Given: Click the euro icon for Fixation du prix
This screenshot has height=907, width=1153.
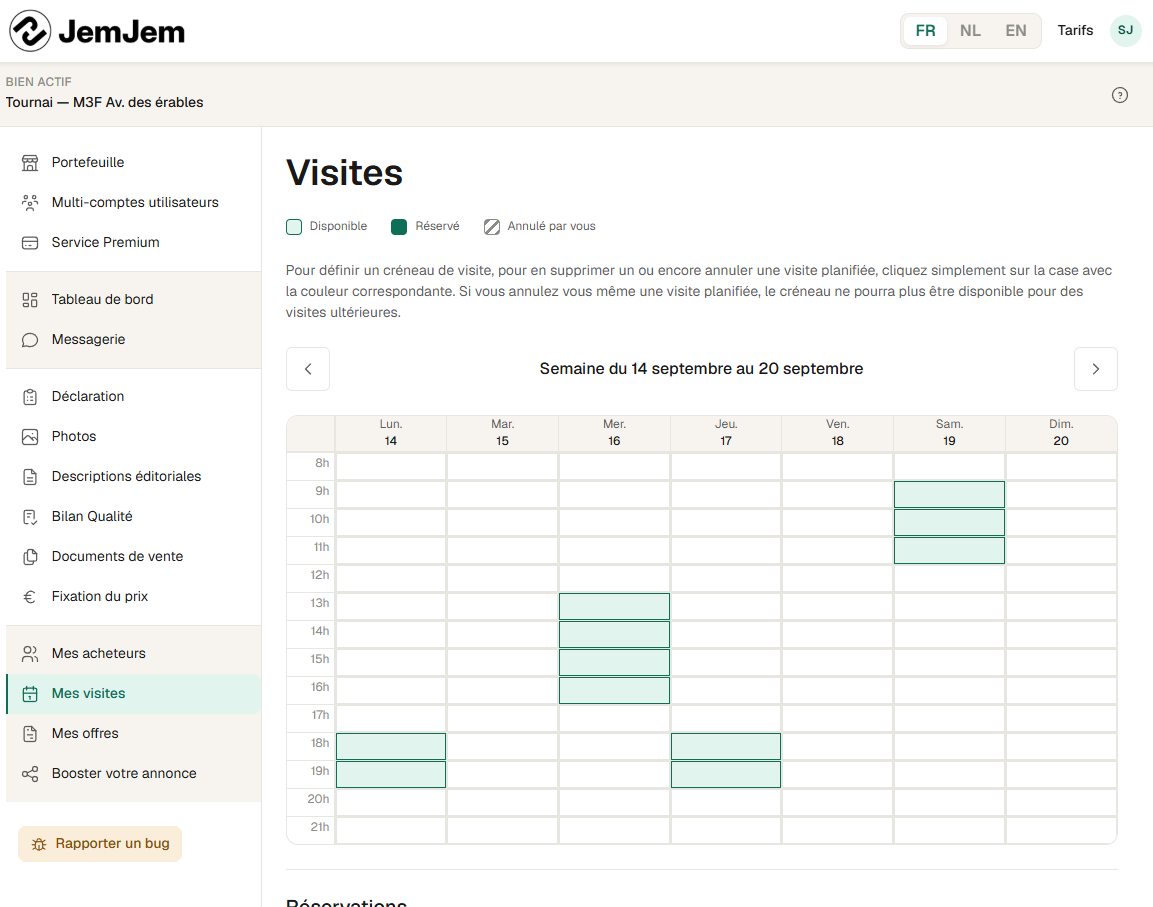Looking at the screenshot, I should (x=29, y=597).
